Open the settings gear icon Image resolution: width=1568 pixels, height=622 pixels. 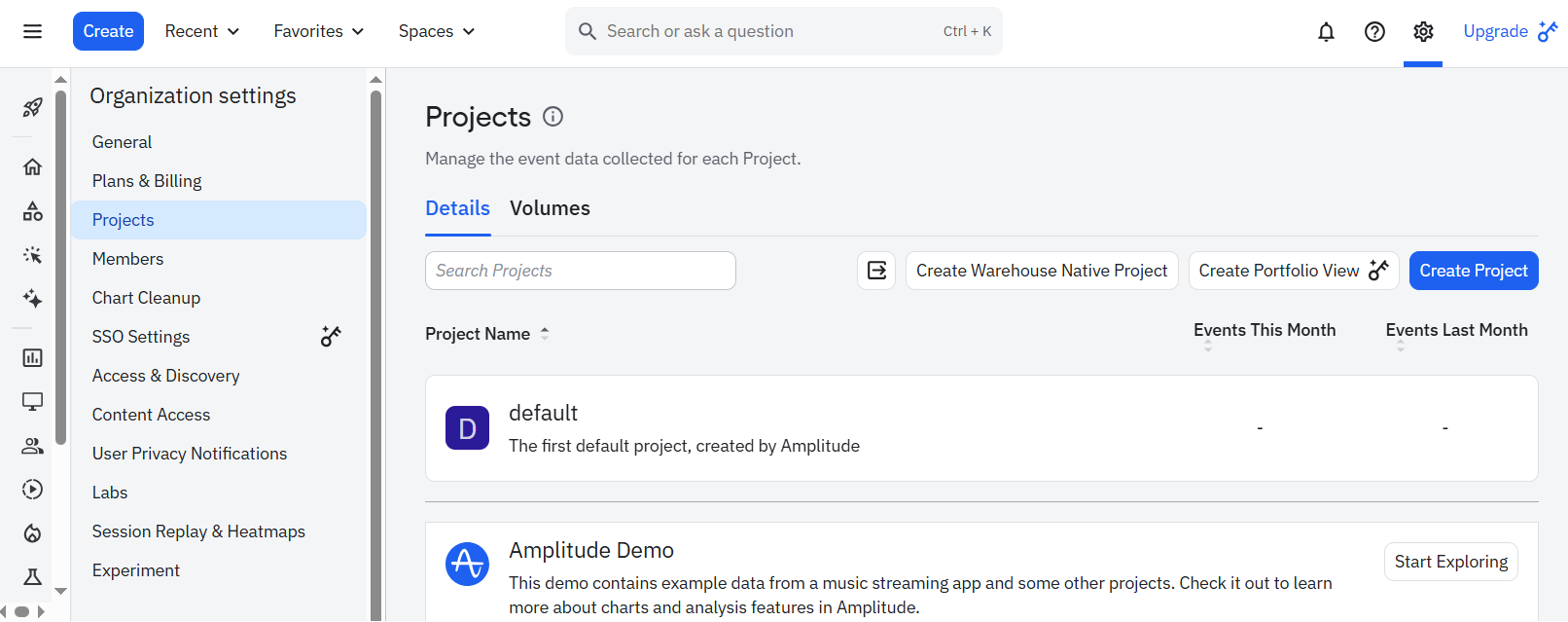point(1423,32)
